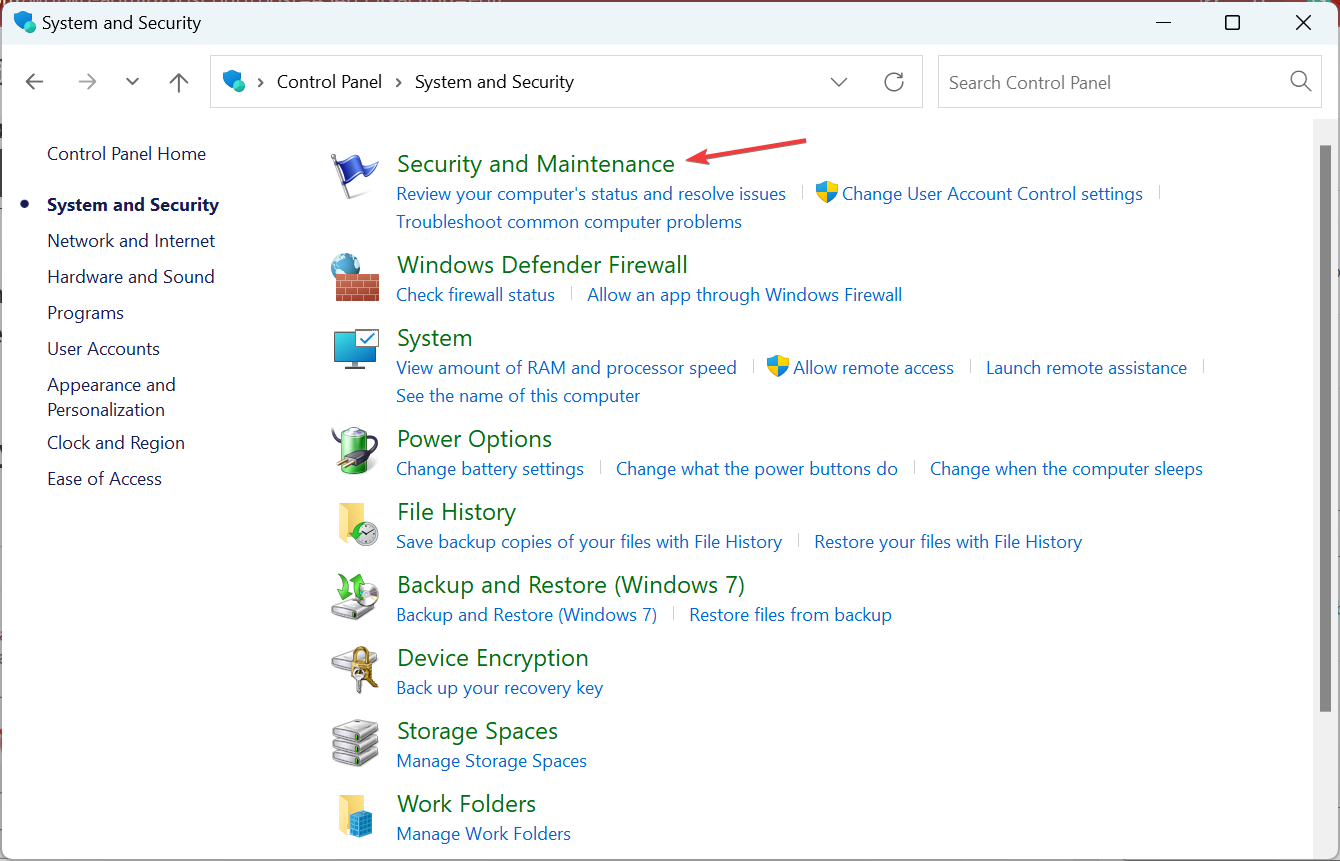The image size is (1340, 861).
Task: Click Restore your files with File History
Action: coord(948,542)
